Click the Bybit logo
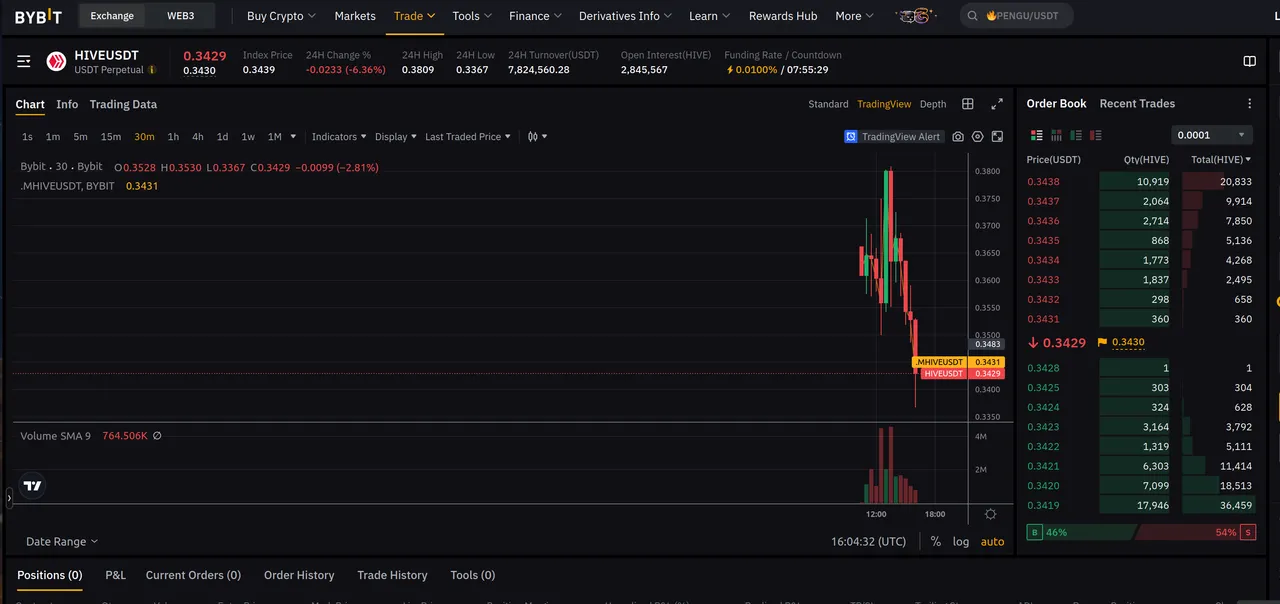The height and width of the screenshot is (604, 1280). [x=38, y=16]
